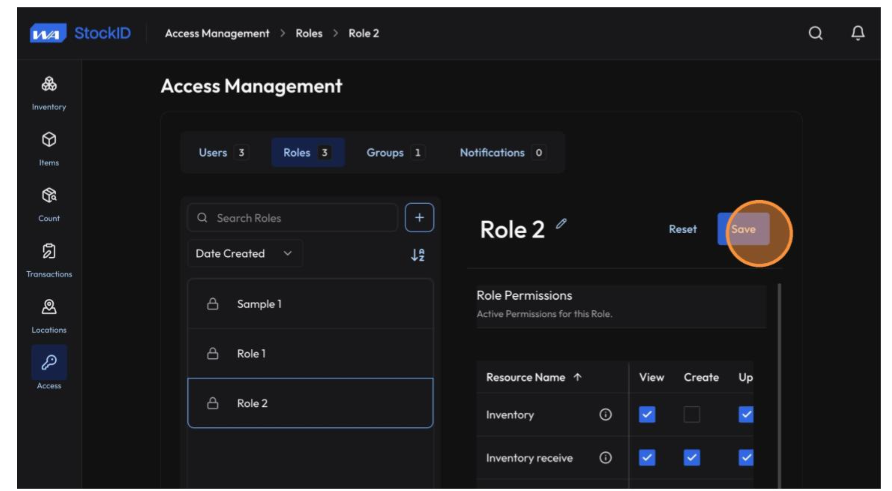Click Roles breadcrumb link
The height and width of the screenshot is (491, 892).
pyautogui.click(x=309, y=34)
